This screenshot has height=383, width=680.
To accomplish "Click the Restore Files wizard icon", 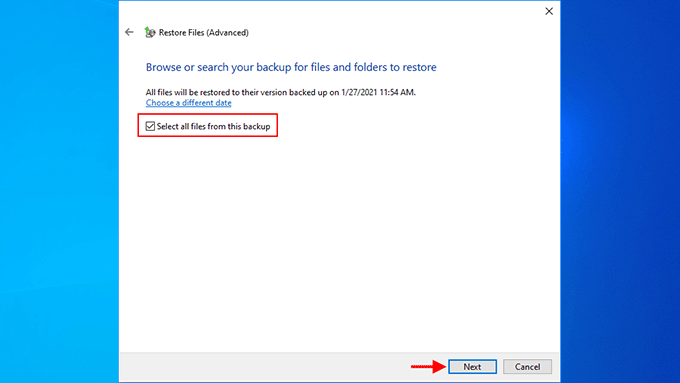I will (x=150, y=32).
